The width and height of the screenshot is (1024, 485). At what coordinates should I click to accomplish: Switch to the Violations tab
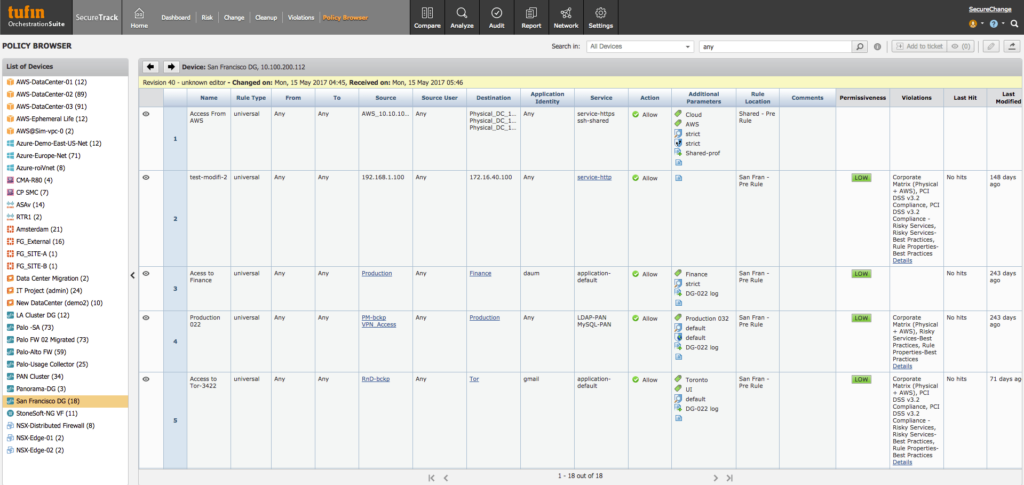(300, 18)
